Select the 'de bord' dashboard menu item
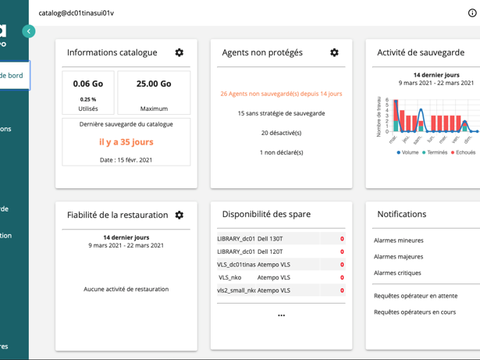 coord(15,76)
